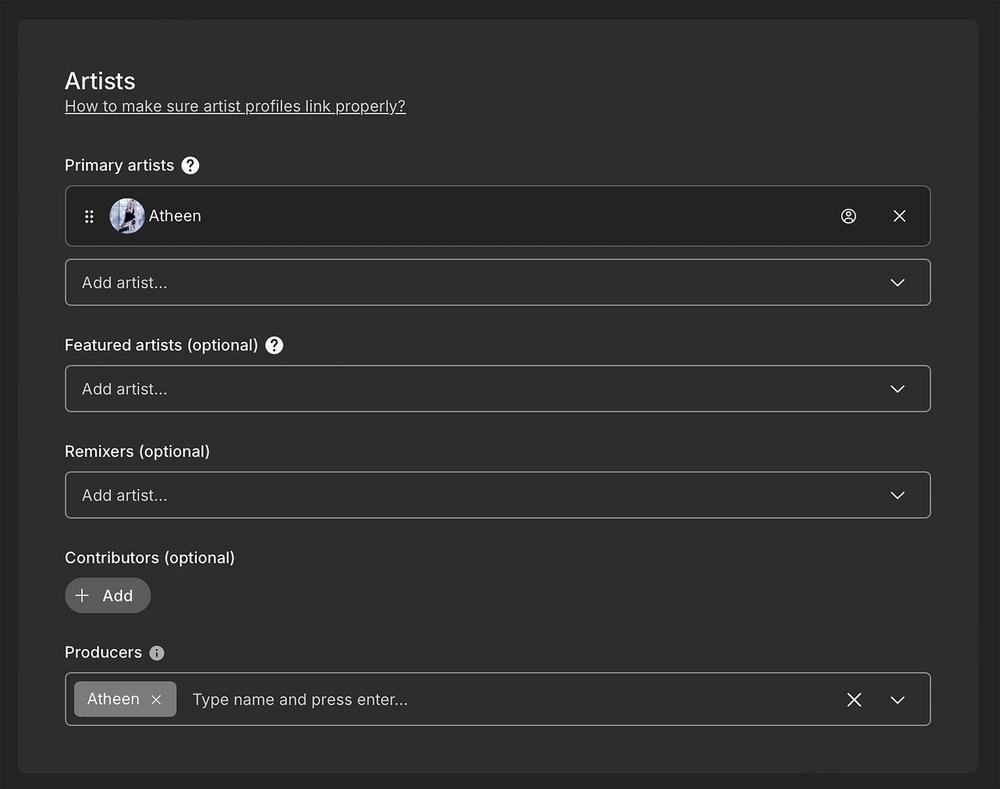Image resolution: width=1000 pixels, height=789 pixels.
Task: Open the profile icon in Atheen's row
Action: pos(848,216)
